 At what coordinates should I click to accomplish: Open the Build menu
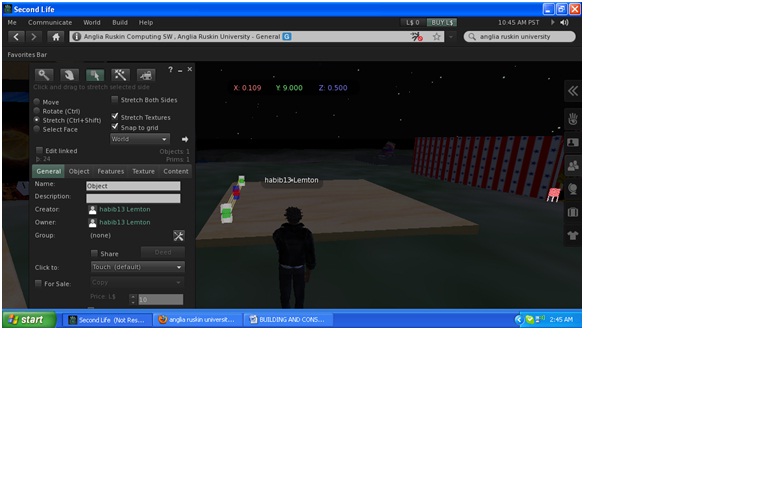tap(120, 23)
